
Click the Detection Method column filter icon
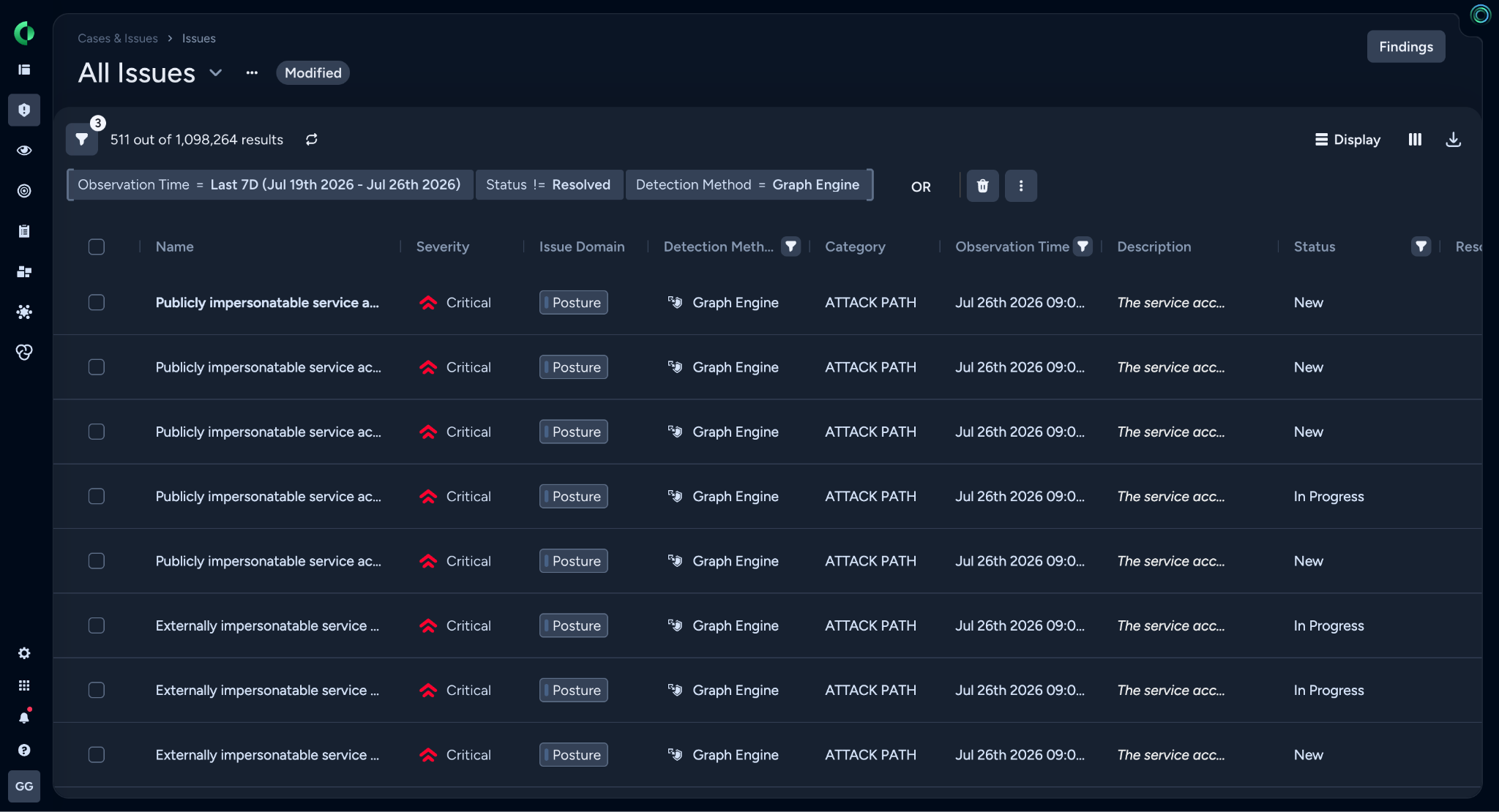click(791, 247)
